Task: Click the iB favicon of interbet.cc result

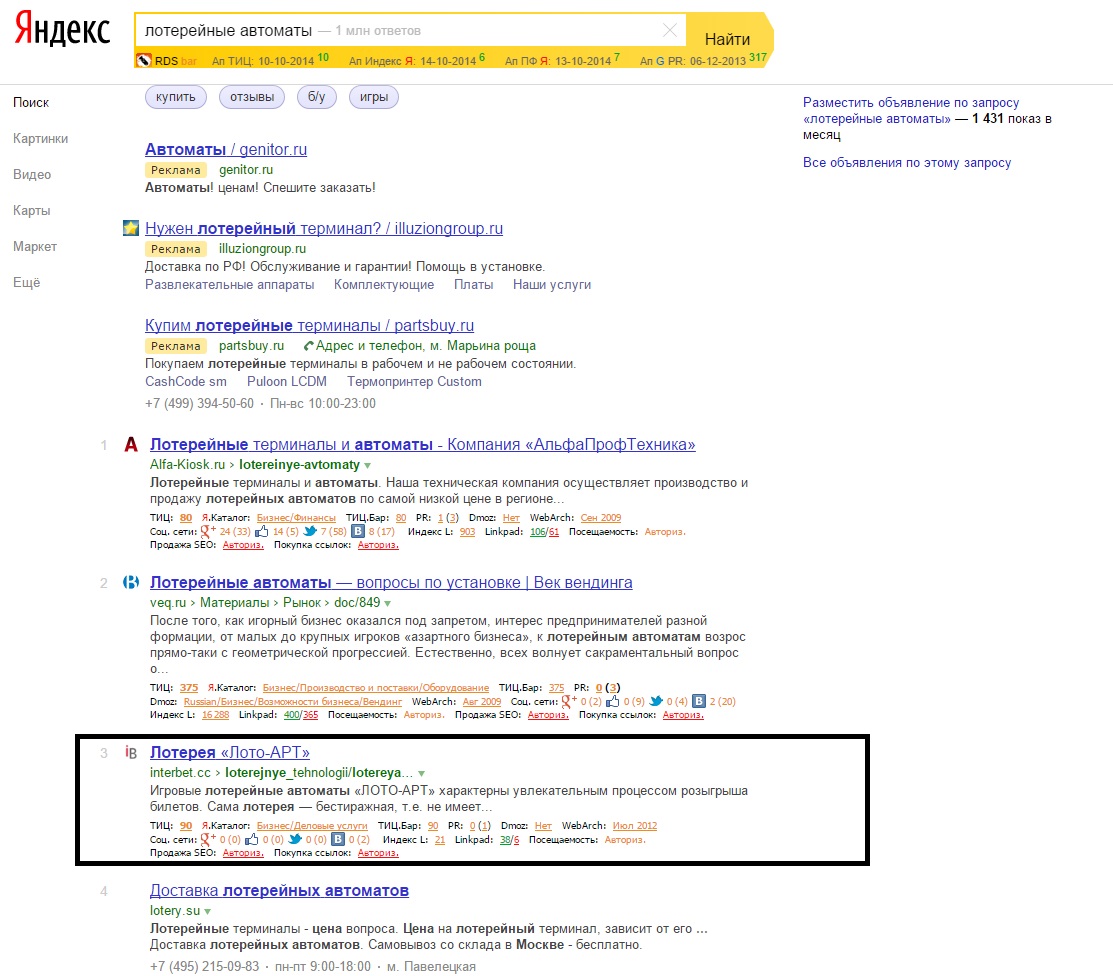Action: [131, 752]
